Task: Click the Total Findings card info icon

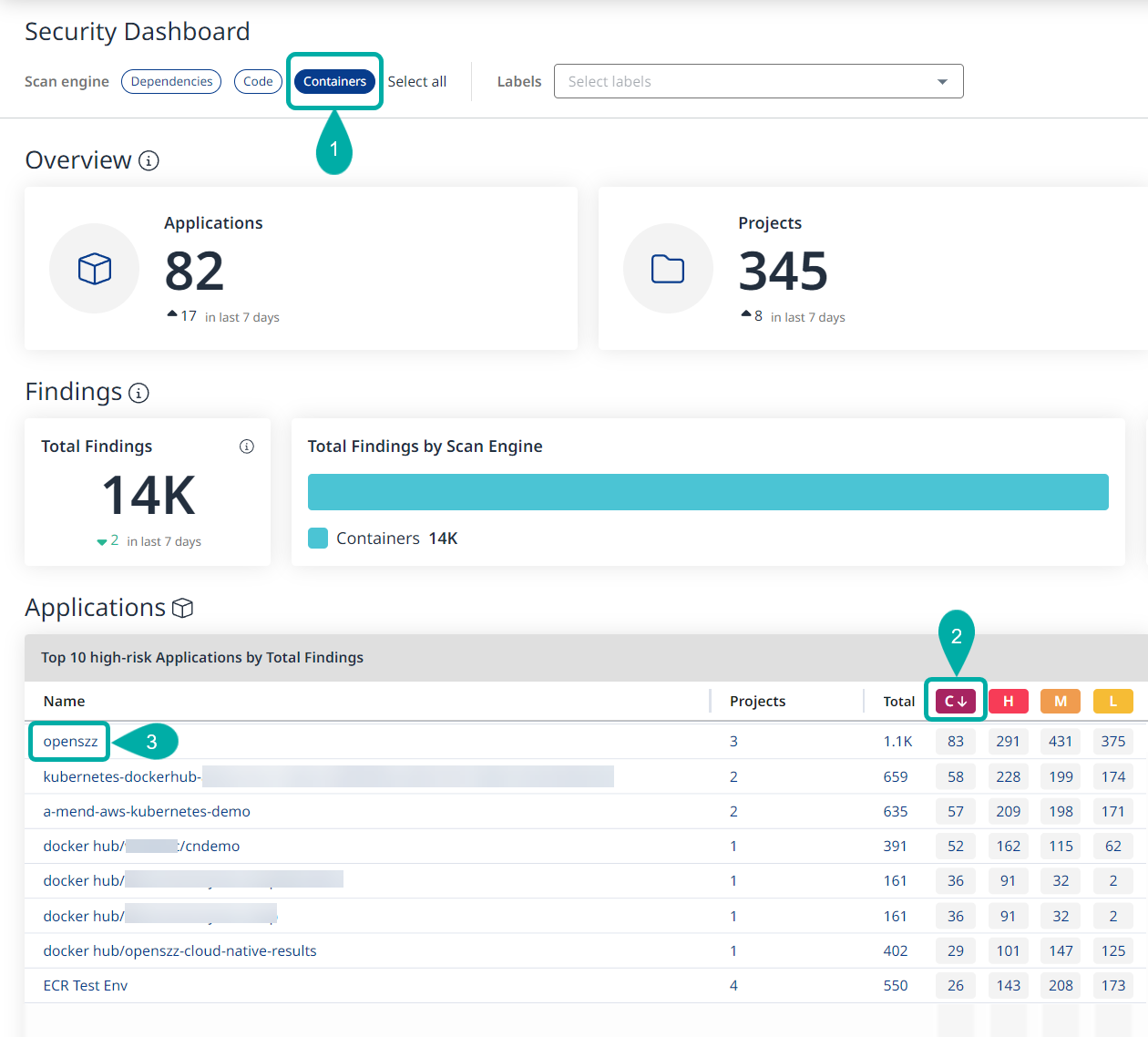Action: click(246, 447)
